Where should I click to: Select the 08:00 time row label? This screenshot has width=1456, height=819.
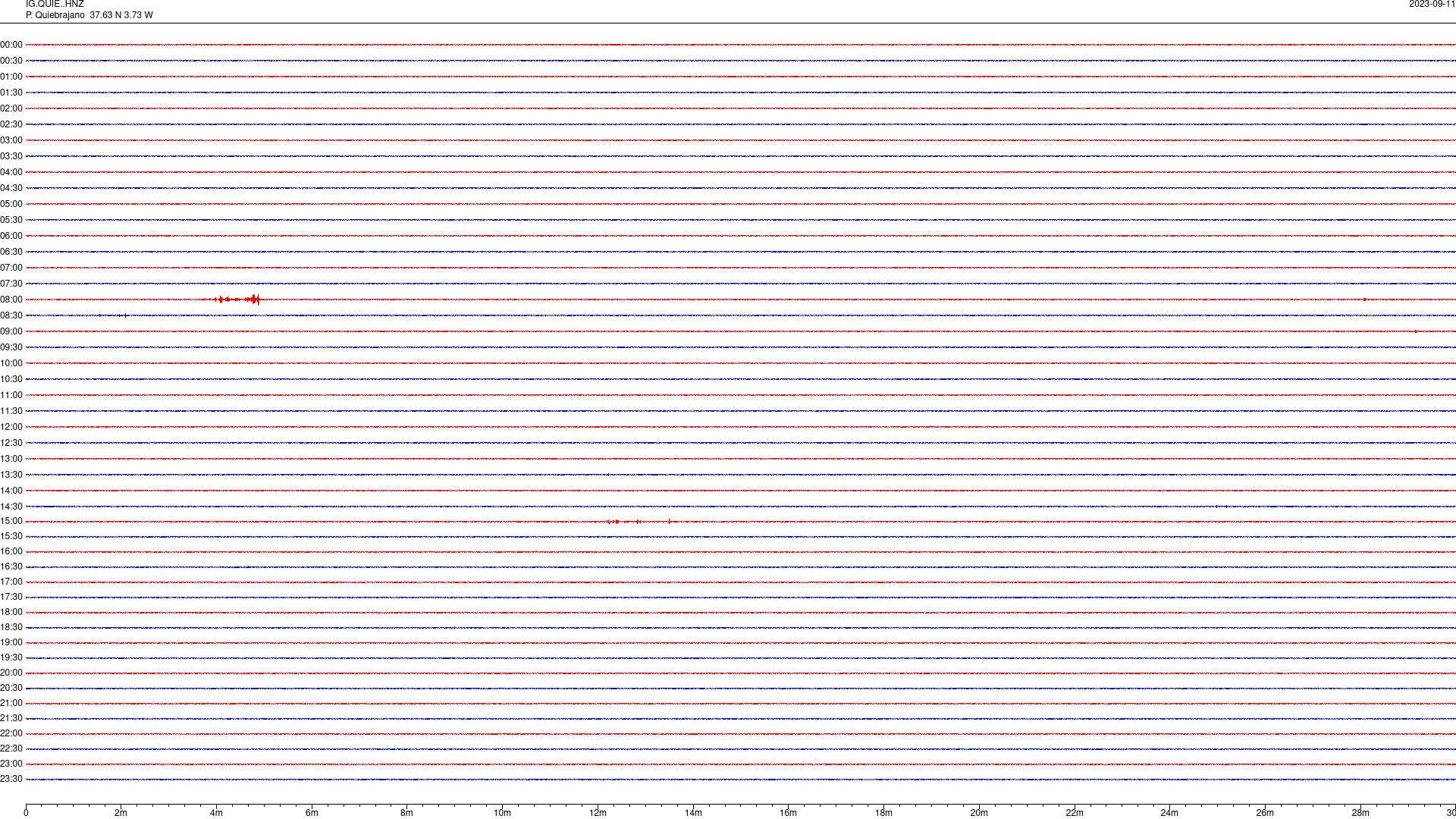tap(11, 300)
